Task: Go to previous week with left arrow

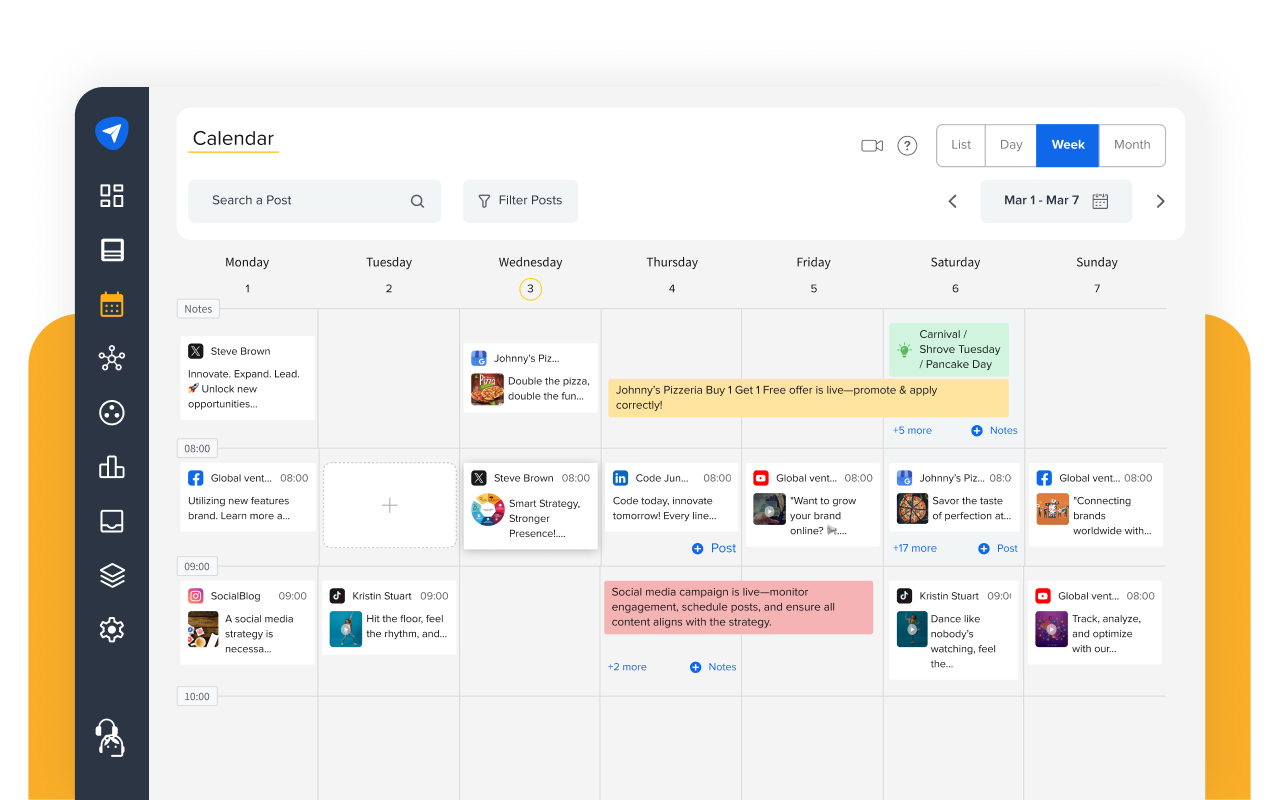Action: tap(952, 201)
